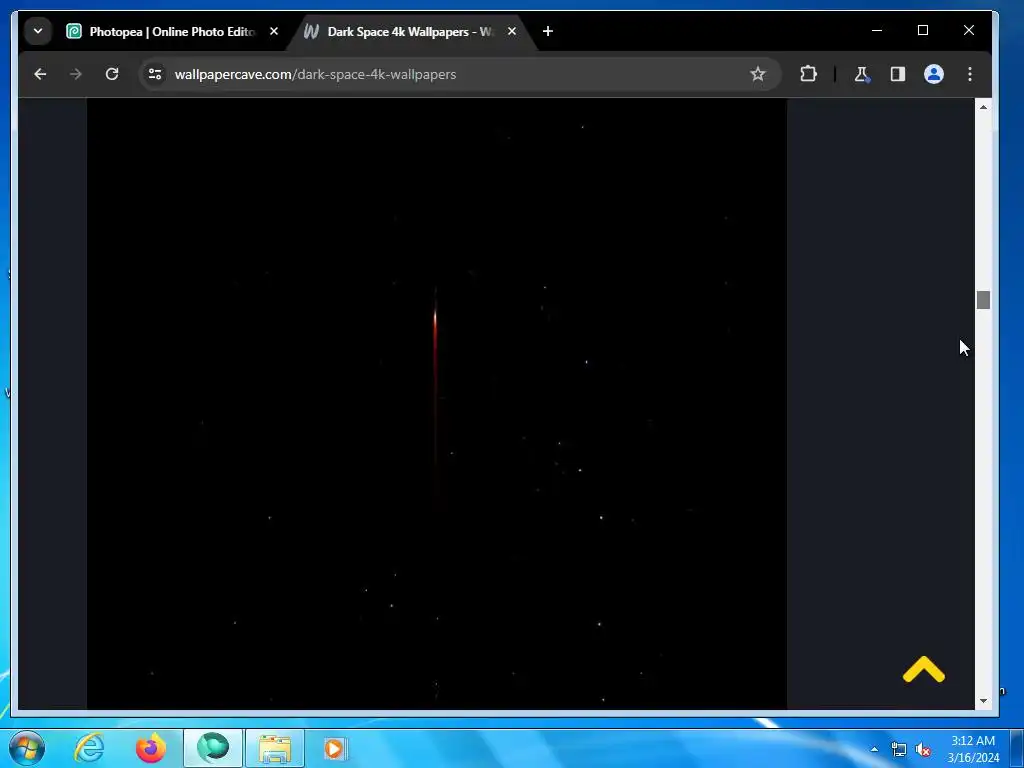
Task: Close the Dark Space 4k Wallpapers tab
Action: pos(512,31)
